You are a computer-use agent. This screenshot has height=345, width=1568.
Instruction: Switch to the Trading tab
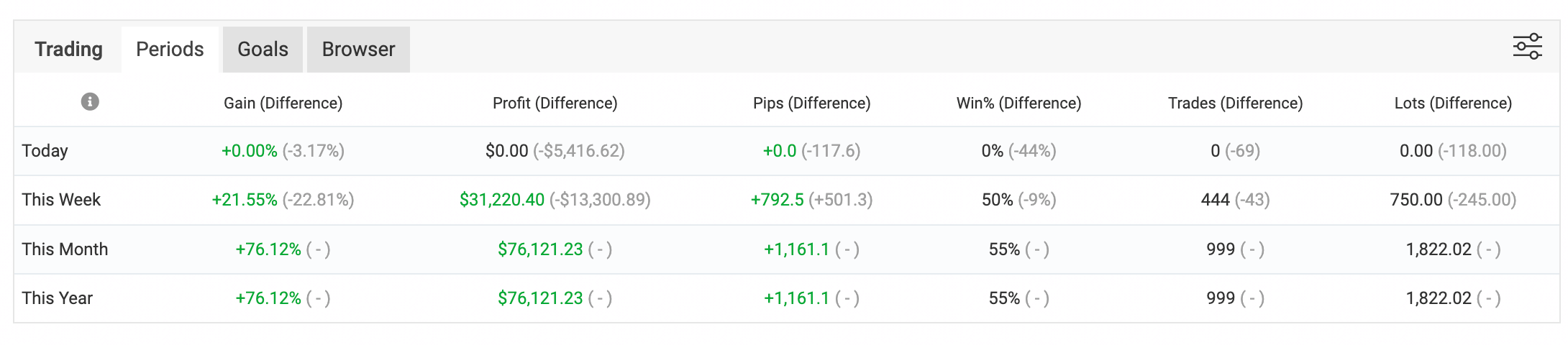tap(68, 50)
